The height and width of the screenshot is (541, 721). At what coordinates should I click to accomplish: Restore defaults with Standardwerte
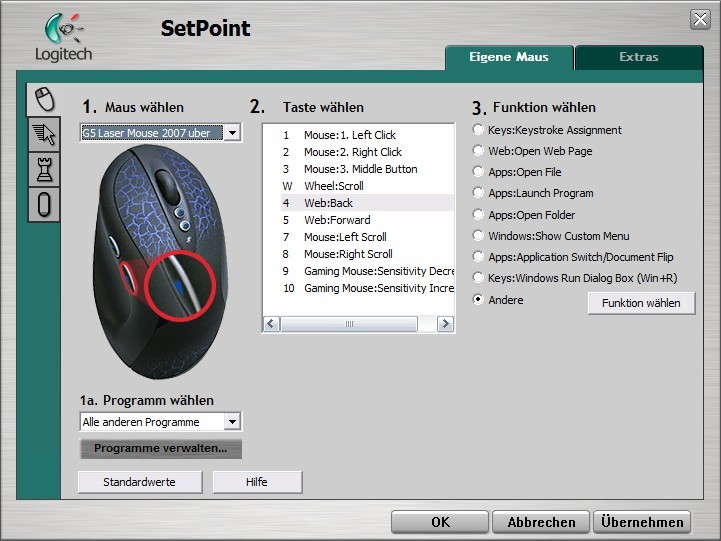coord(140,482)
